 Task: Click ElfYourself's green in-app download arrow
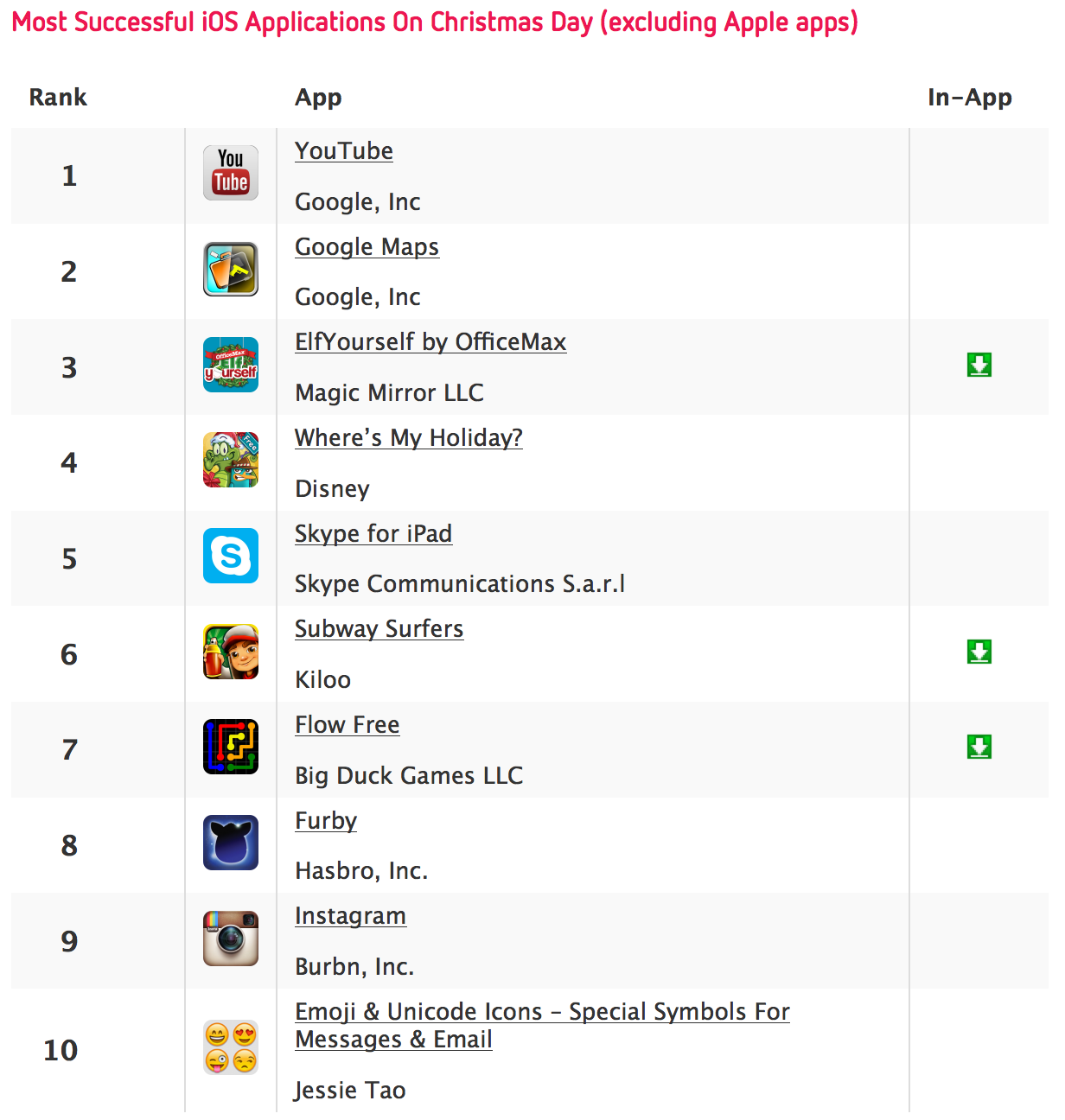click(x=979, y=365)
